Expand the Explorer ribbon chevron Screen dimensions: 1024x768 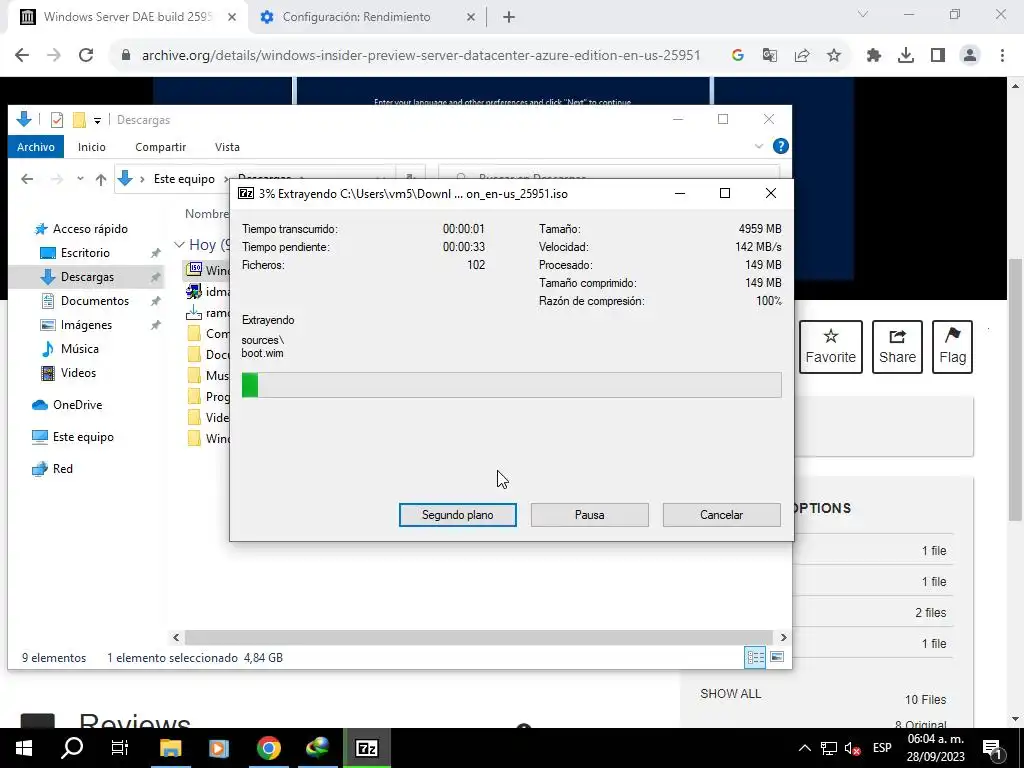758,146
